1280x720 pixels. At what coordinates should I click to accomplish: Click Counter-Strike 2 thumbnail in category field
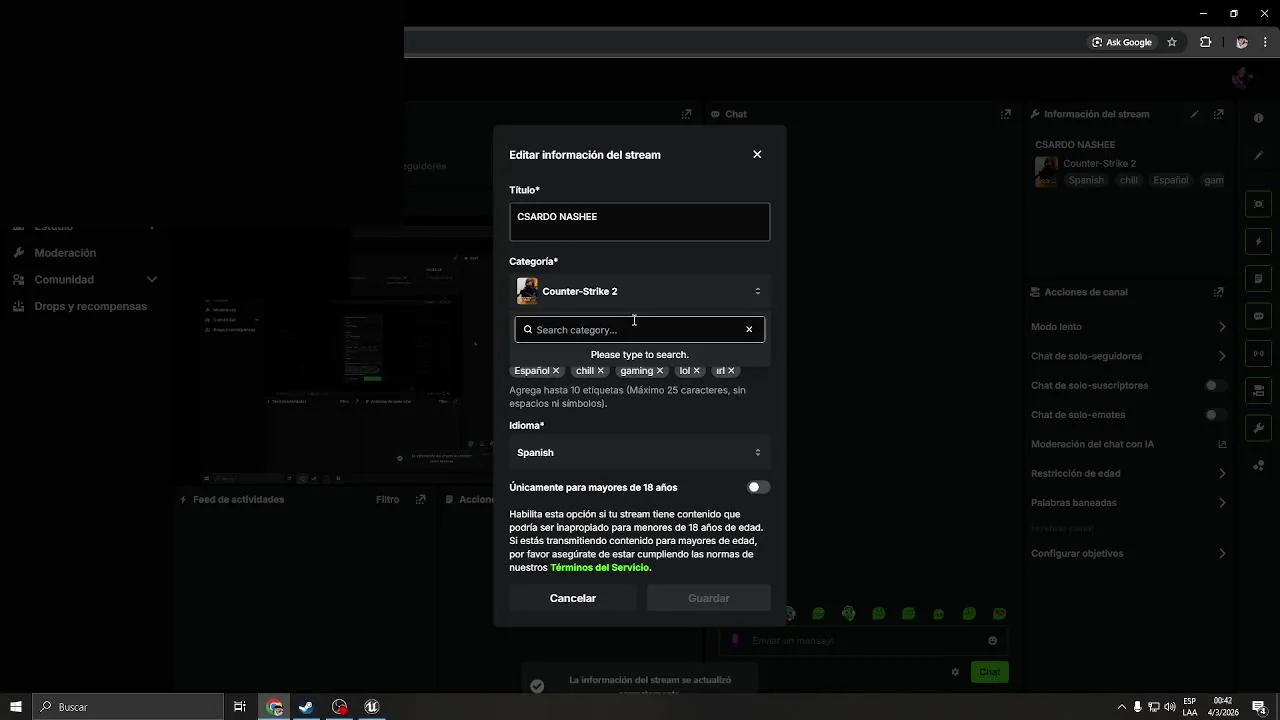click(527, 291)
